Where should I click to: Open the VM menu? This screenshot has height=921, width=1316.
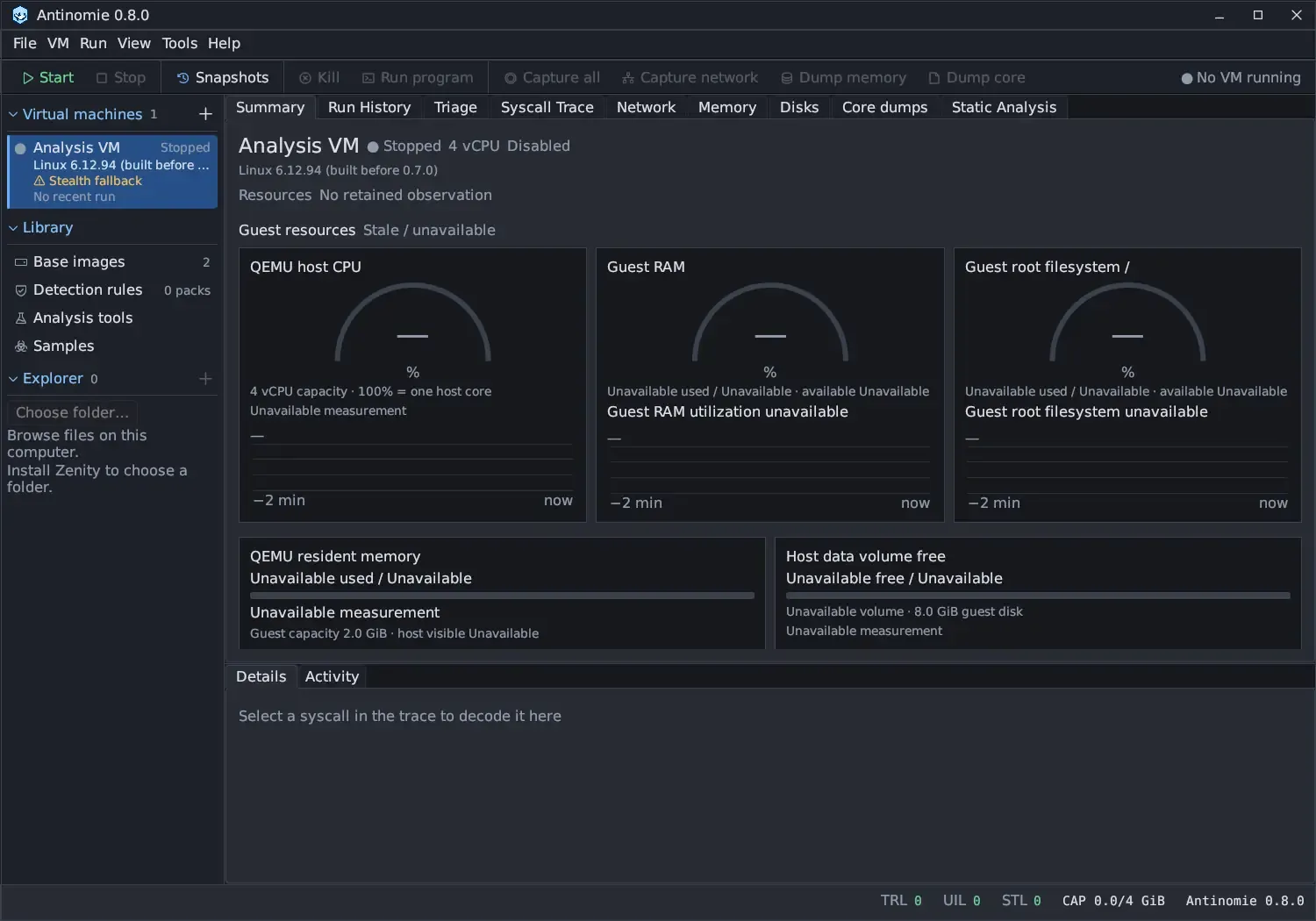[x=58, y=43]
